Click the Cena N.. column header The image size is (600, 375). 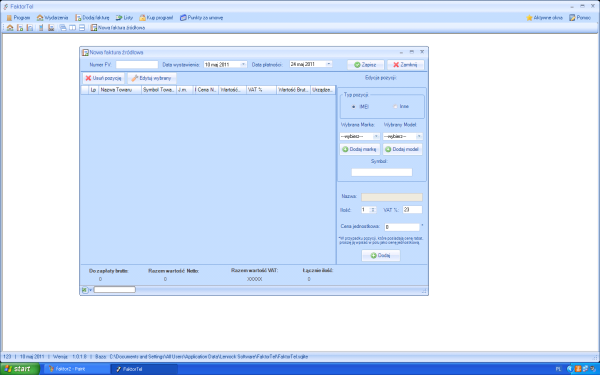pyautogui.click(x=206, y=90)
